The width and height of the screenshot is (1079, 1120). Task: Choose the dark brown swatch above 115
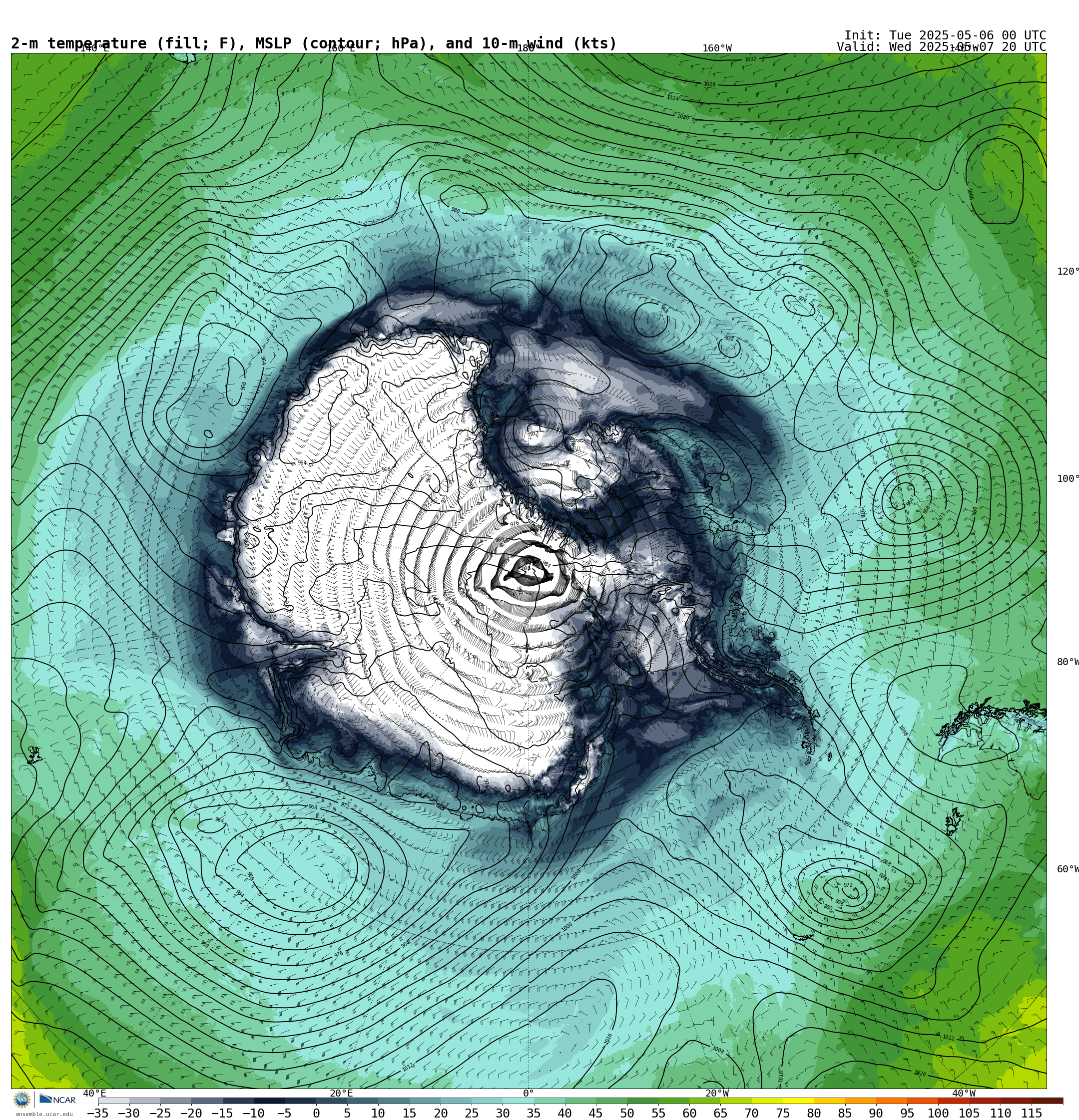pyautogui.click(x=1048, y=1101)
